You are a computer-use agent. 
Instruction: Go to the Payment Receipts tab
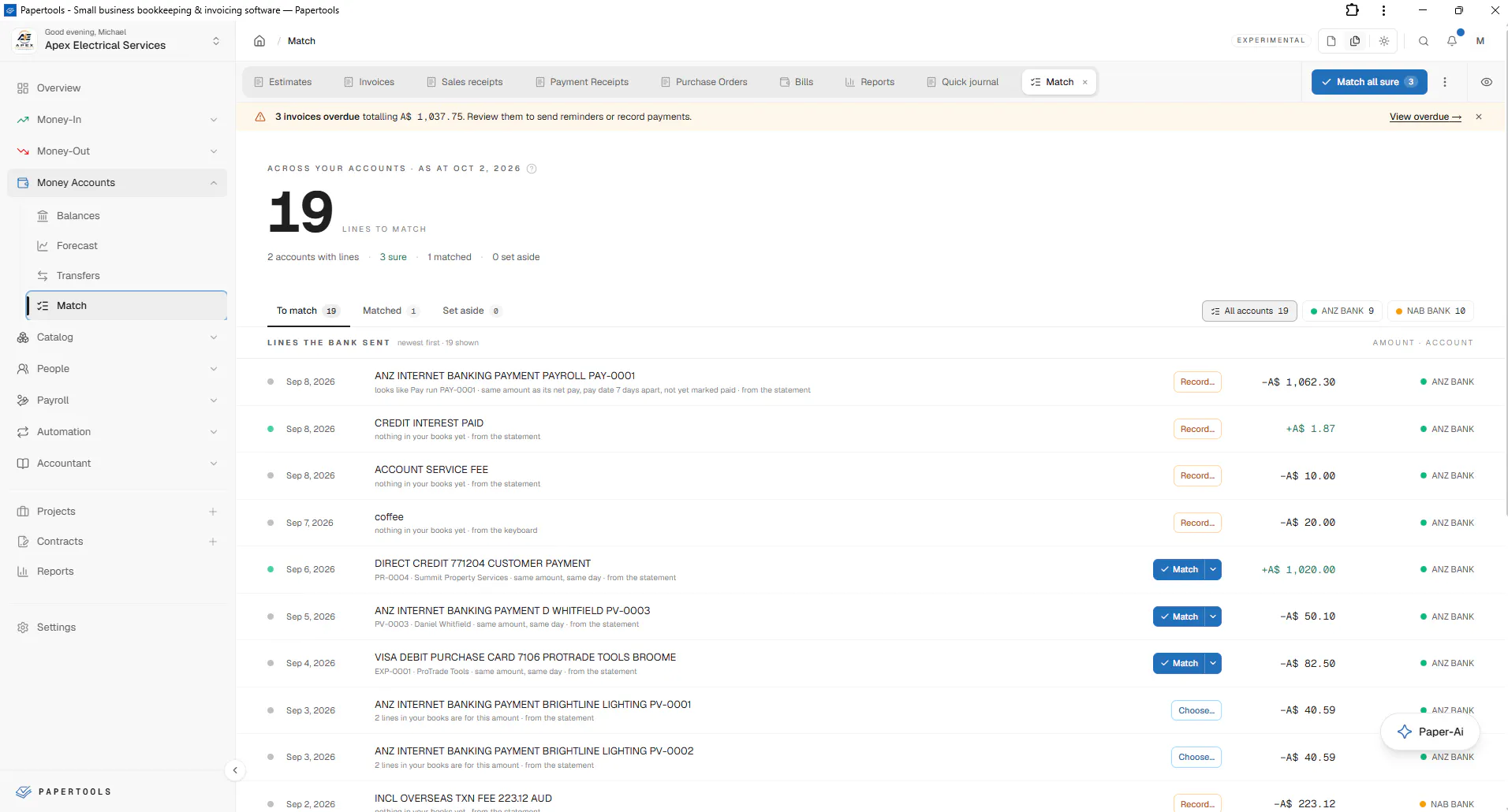coord(582,82)
